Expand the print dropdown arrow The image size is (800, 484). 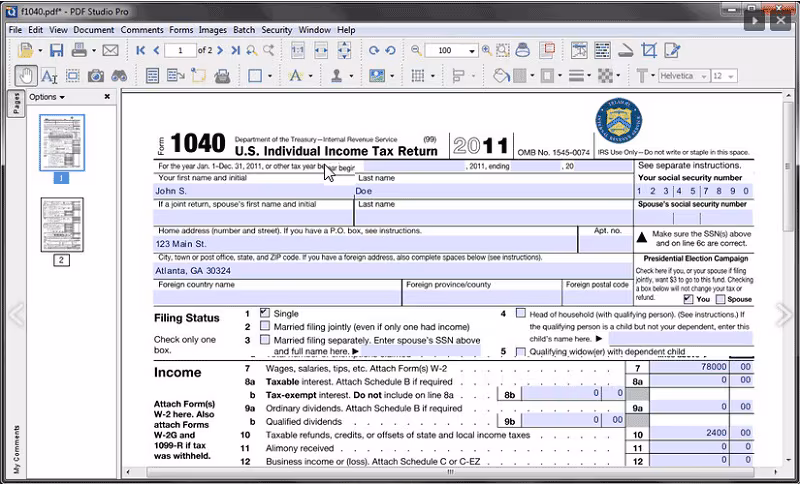coord(93,50)
